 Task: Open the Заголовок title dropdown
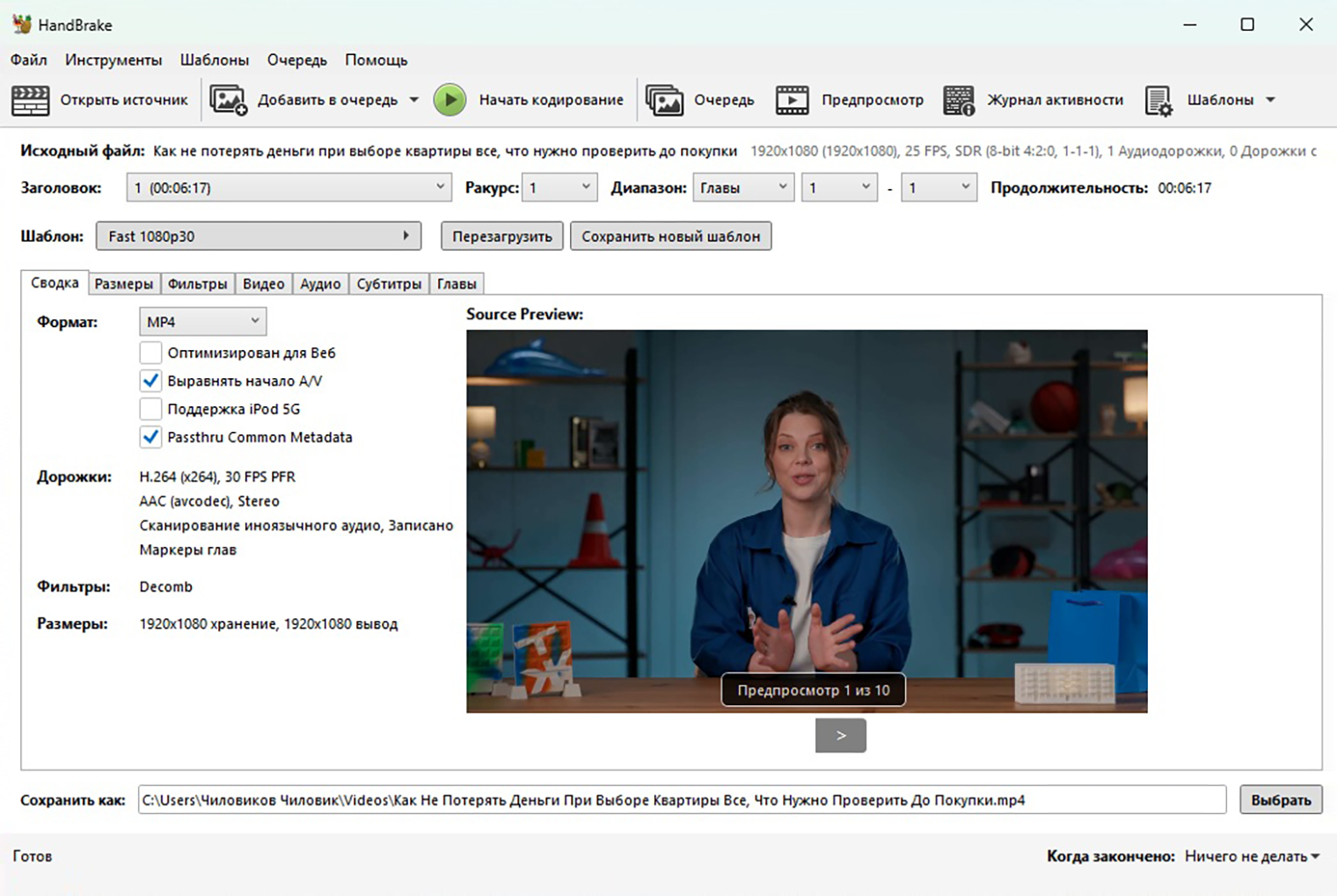289,187
